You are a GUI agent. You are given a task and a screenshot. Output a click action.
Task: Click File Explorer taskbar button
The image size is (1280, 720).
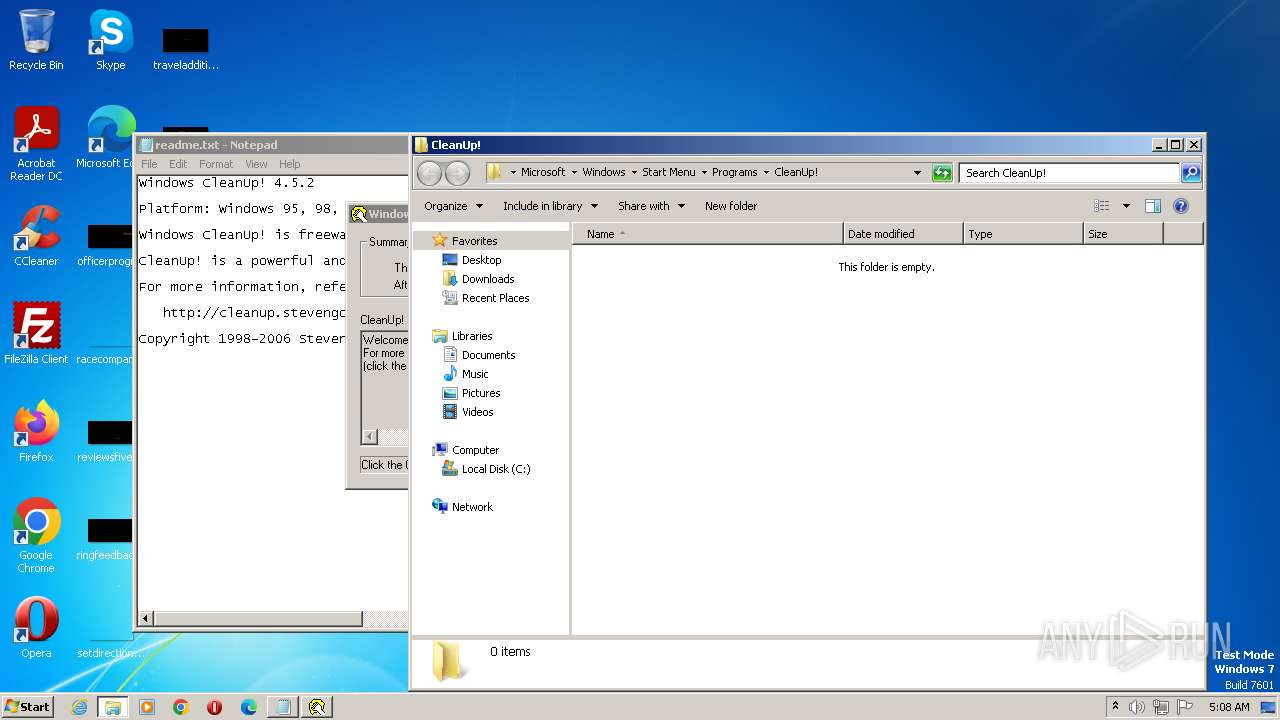[x=113, y=707]
